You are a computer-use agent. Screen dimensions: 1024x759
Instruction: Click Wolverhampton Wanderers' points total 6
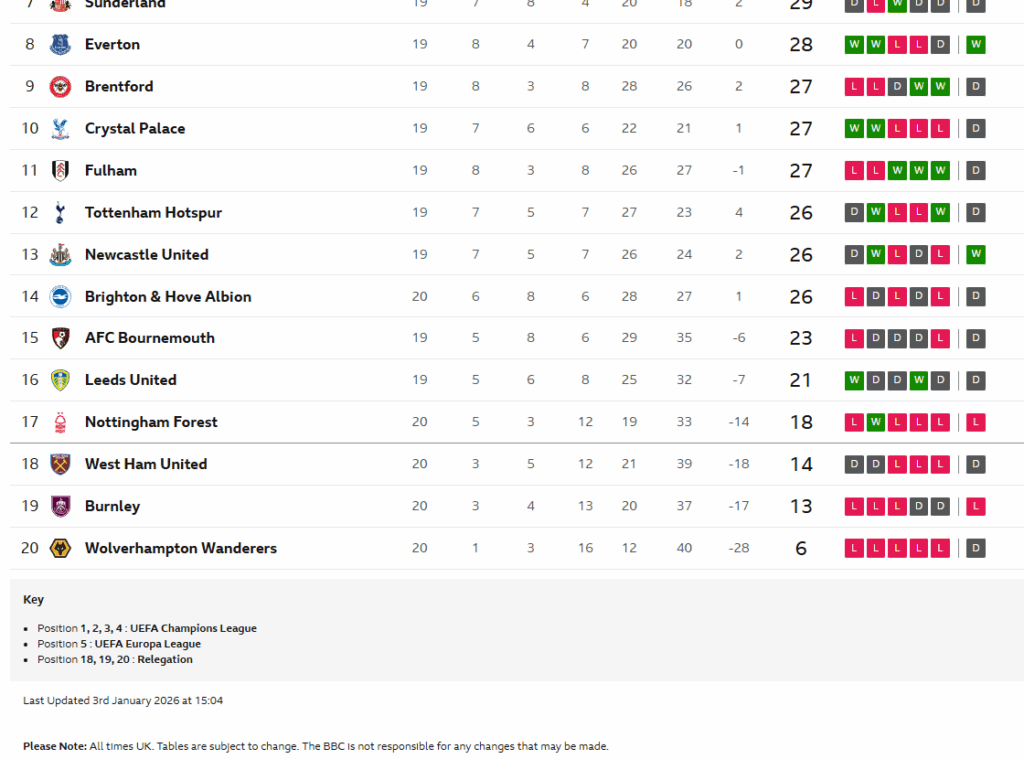pos(801,548)
